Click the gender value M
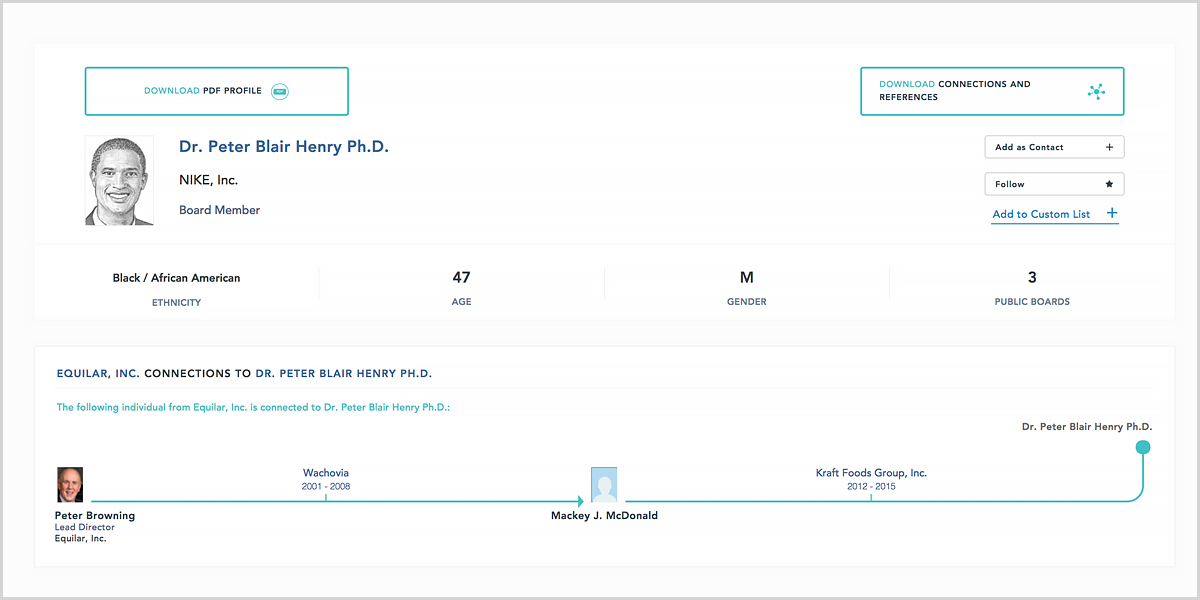1200x600 pixels. pyautogui.click(x=746, y=277)
